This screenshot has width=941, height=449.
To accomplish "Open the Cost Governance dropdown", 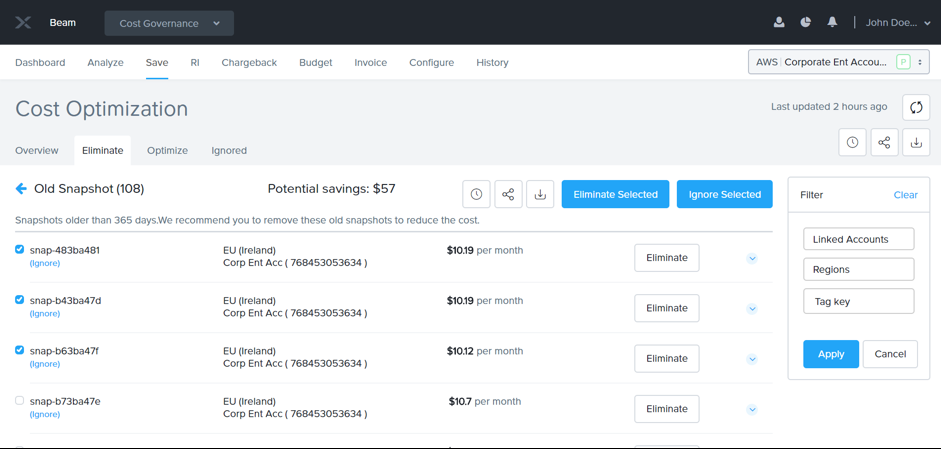I will pyautogui.click(x=169, y=23).
